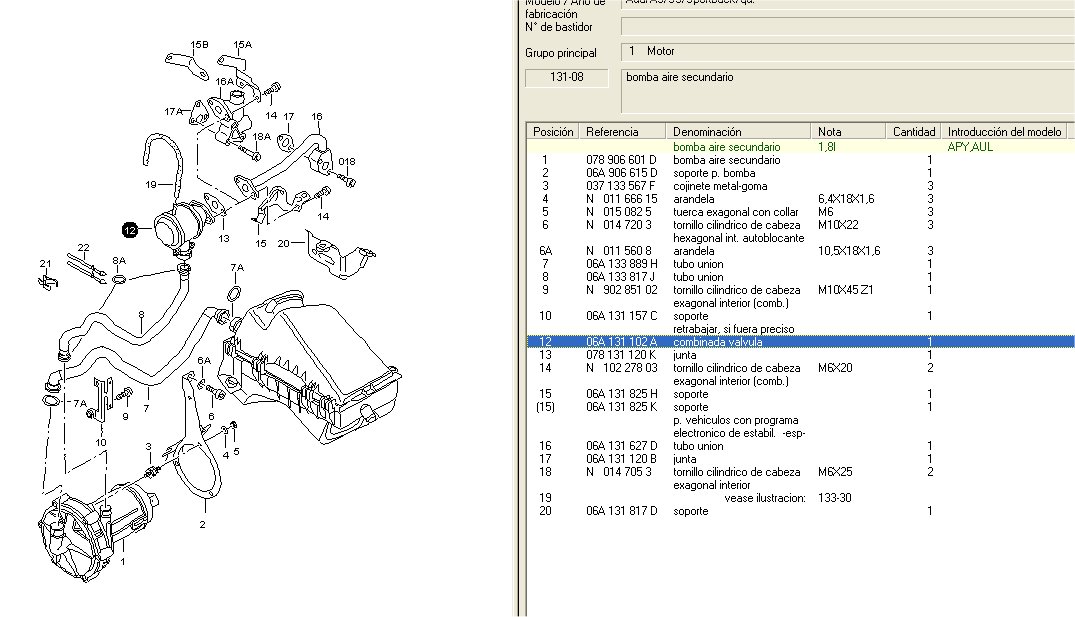Click callout 9 in the parts diagram

pos(125,416)
